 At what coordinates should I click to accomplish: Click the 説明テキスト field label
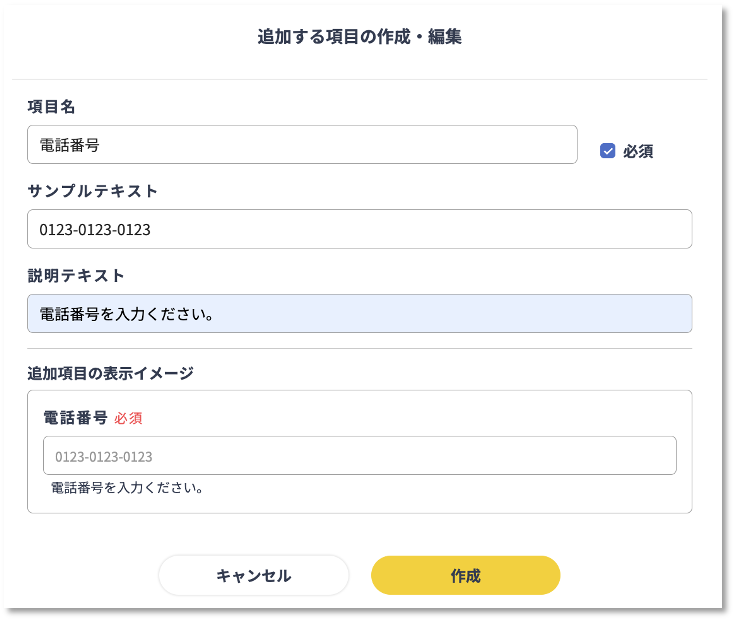[75, 275]
